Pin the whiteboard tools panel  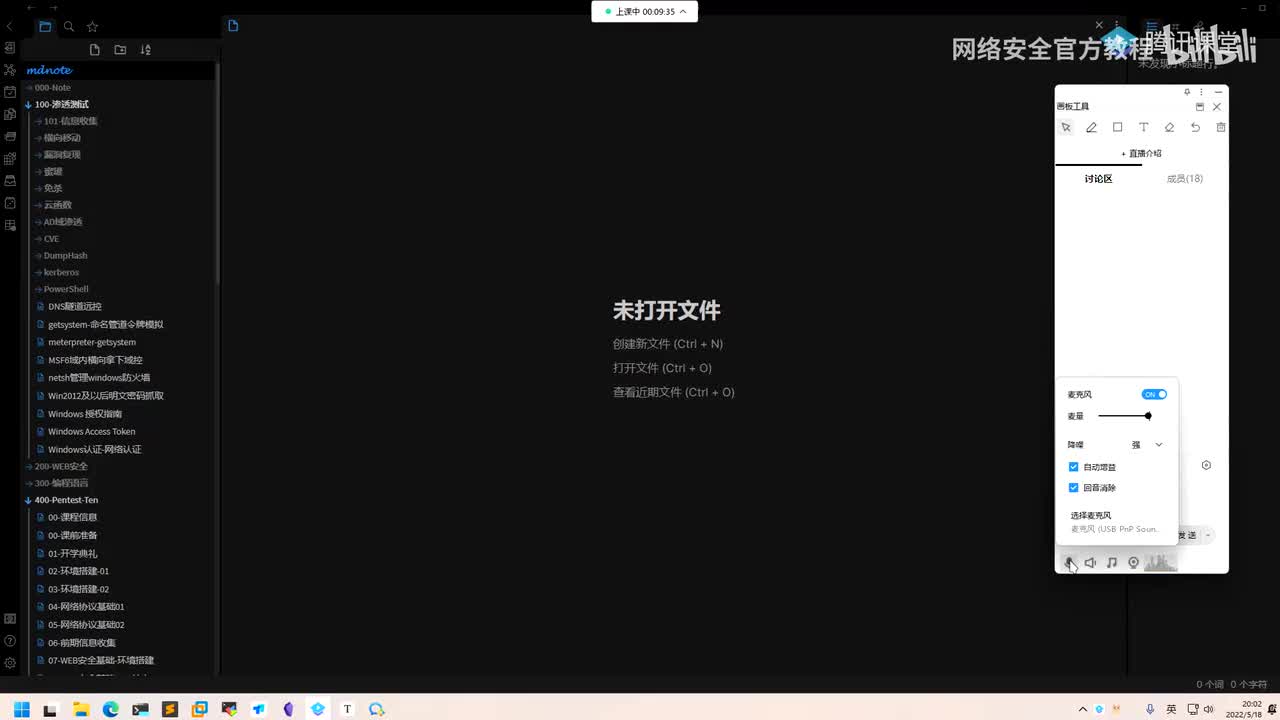[x=1187, y=92]
